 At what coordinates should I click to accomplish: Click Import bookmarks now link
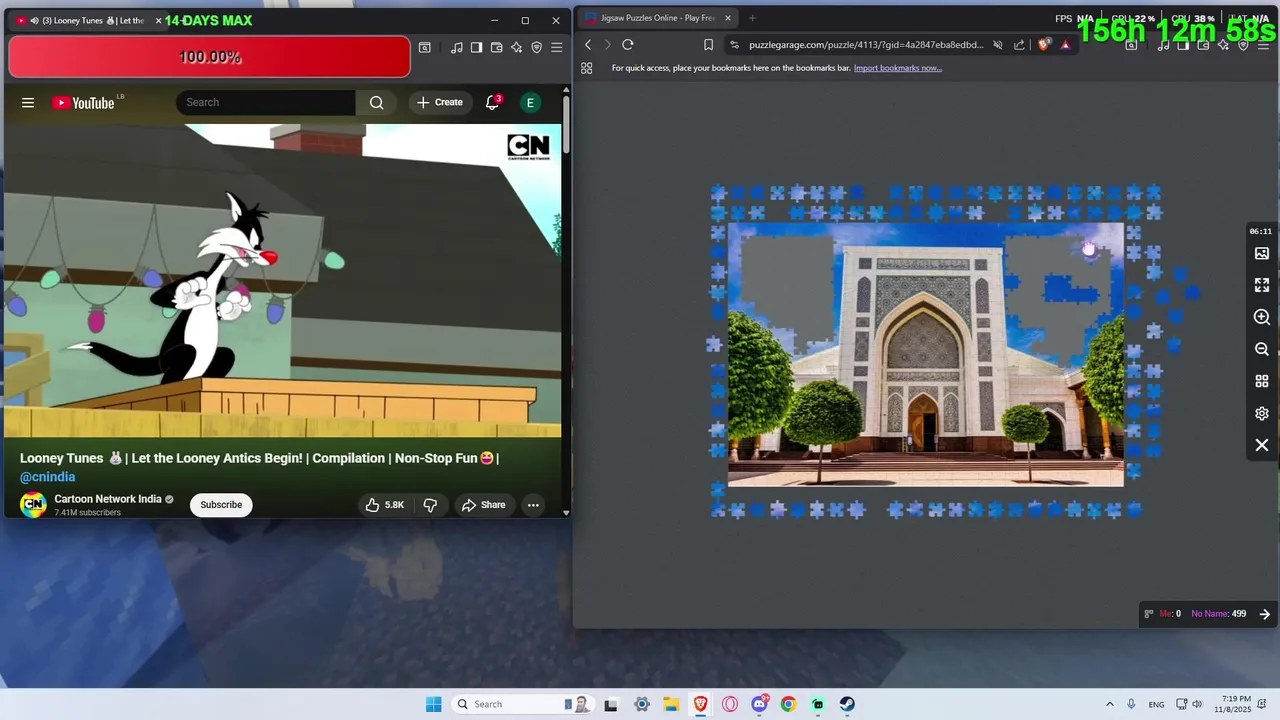pos(898,68)
